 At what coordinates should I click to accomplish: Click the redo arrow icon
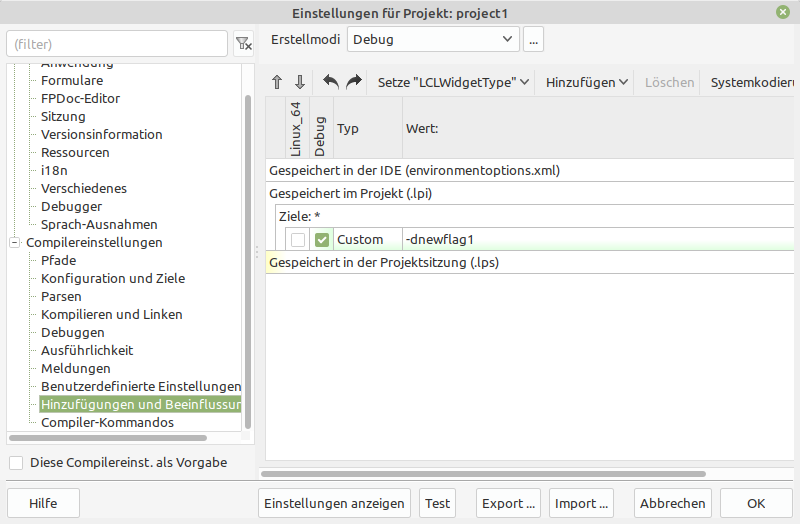(353, 82)
